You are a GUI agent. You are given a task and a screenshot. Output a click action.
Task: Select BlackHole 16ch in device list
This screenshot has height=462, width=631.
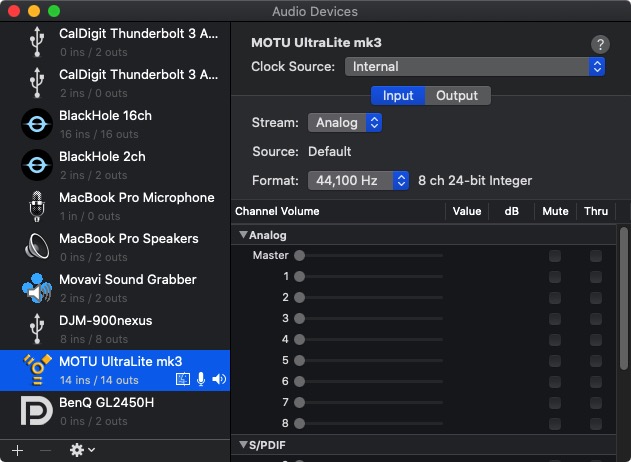[115, 124]
